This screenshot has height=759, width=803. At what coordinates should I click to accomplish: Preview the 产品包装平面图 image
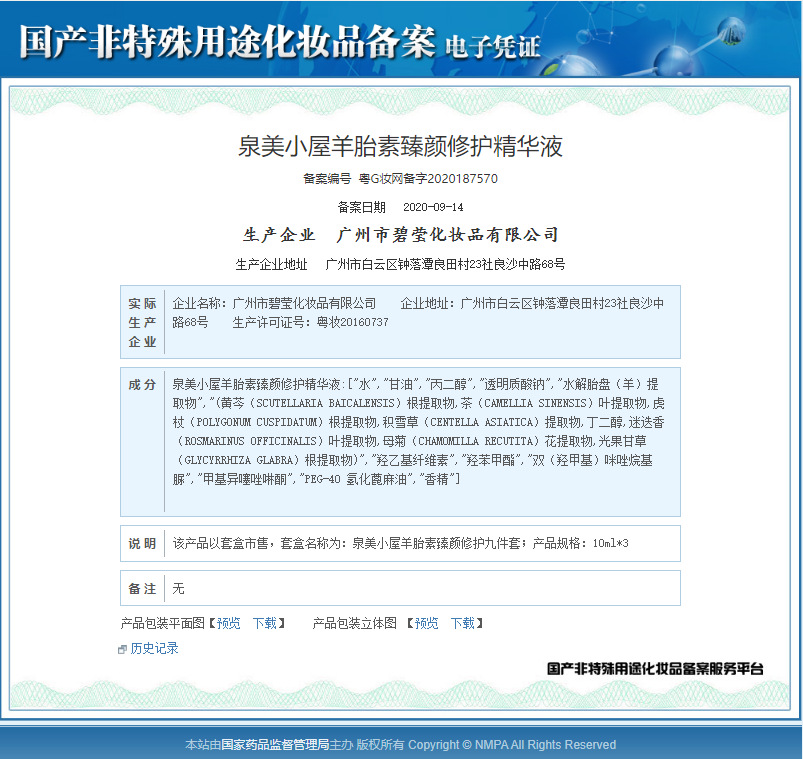(x=228, y=623)
